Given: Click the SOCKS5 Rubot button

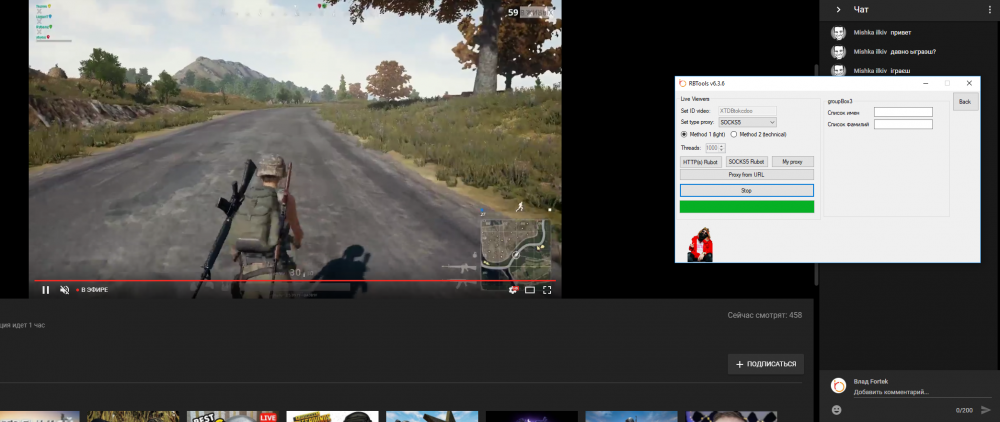Looking at the screenshot, I should 746,161.
